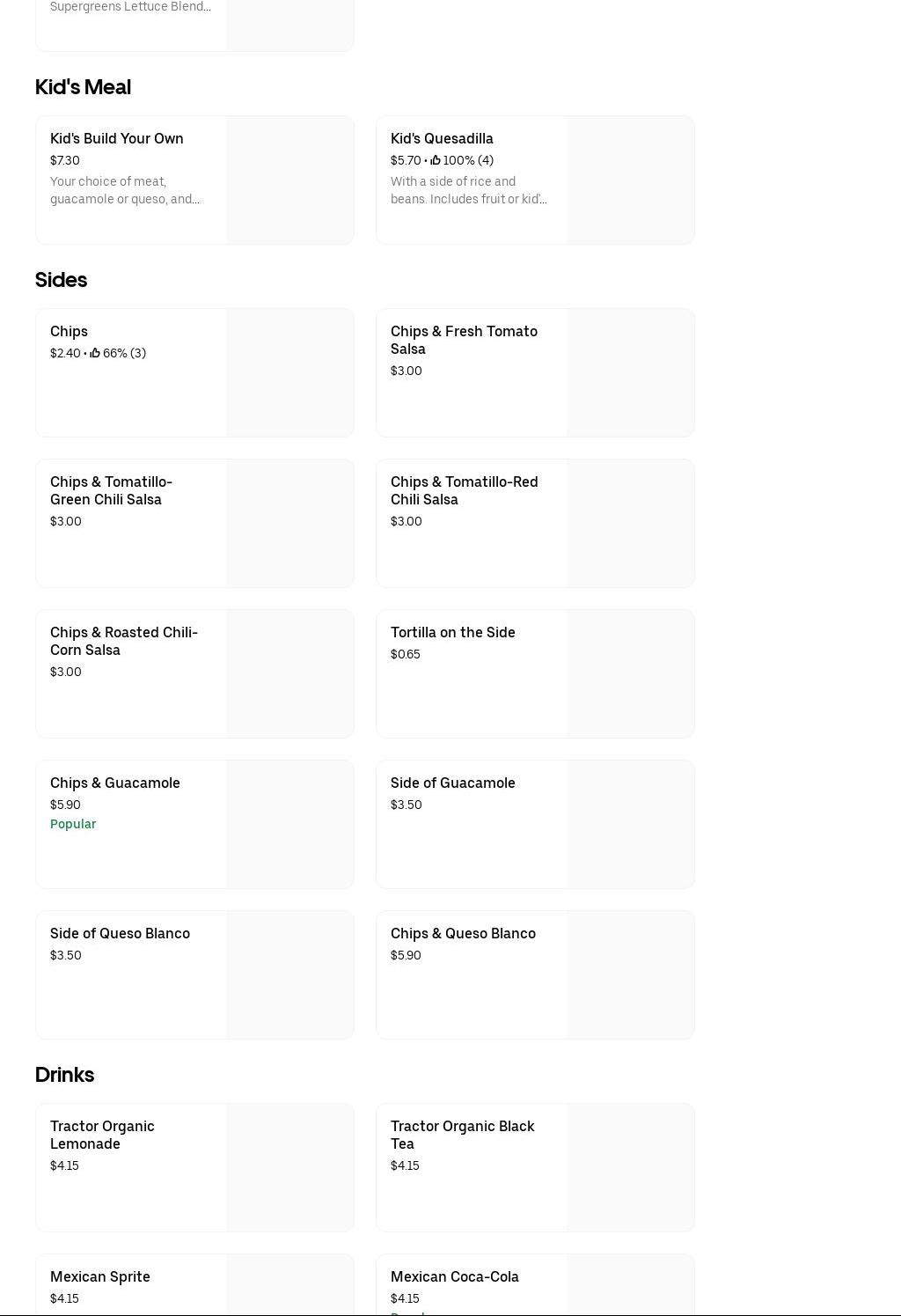Pick the Mexican Coca-Cola drink
901x1316 pixels.
[455, 1277]
